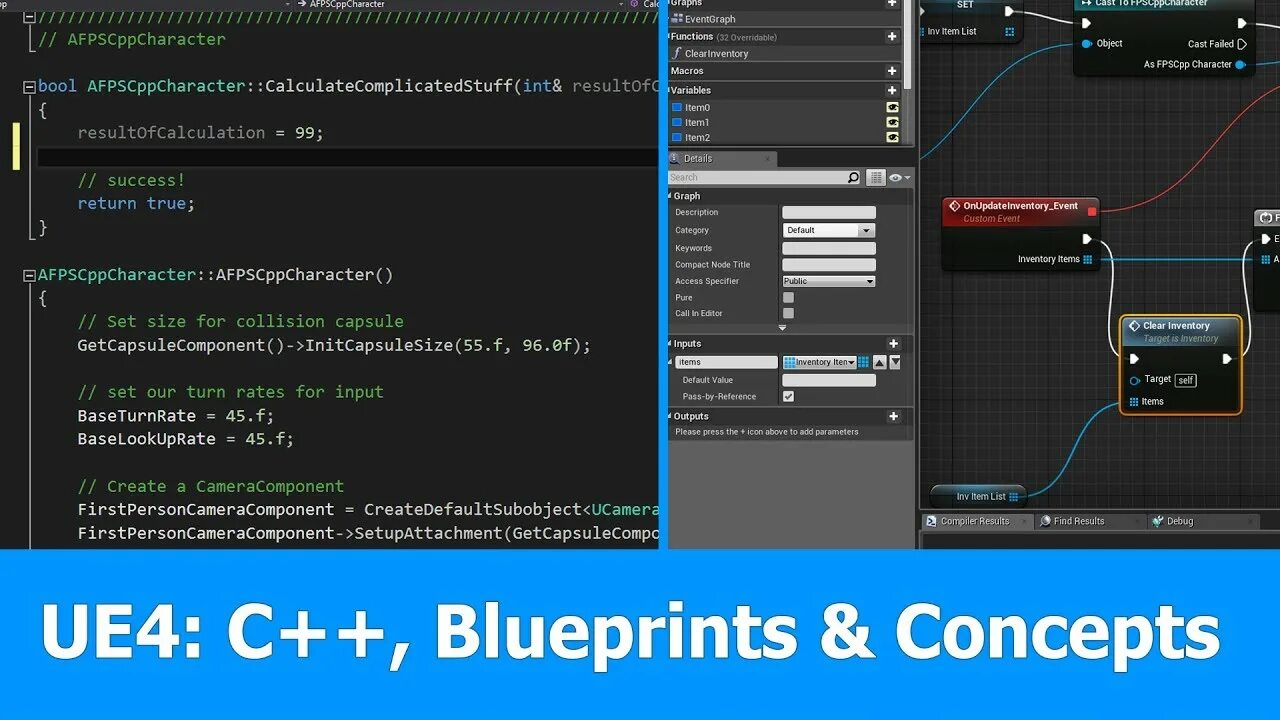Toggle Item0 variable visibility eye
Viewport: 1280px width, 720px height.
pos(893,107)
